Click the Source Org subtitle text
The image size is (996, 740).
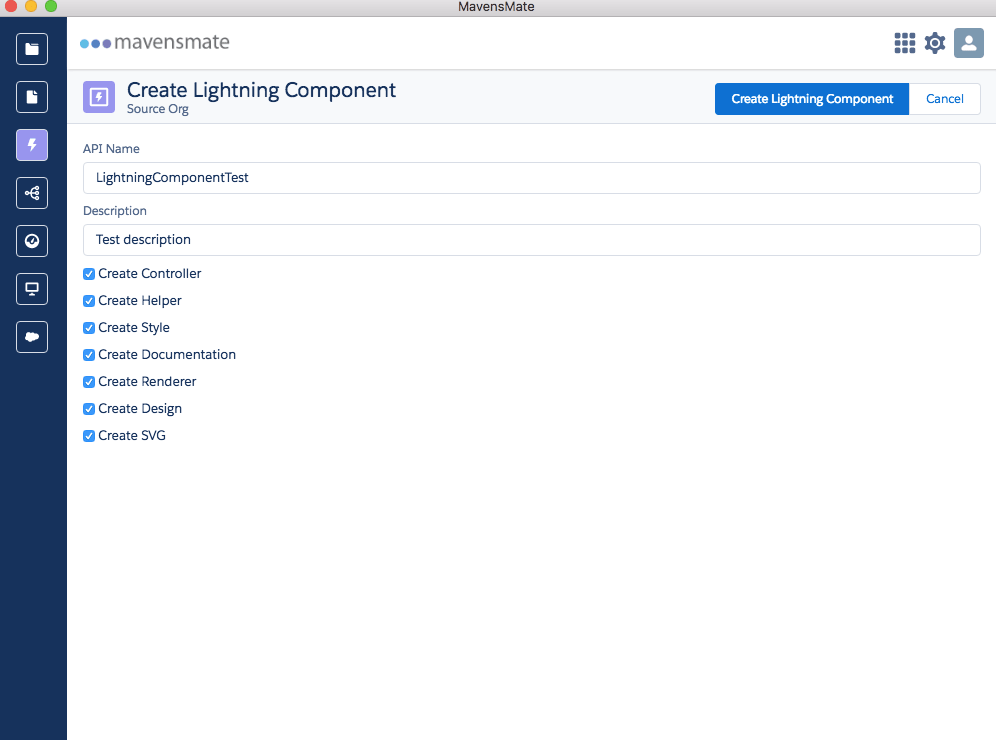[158, 109]
